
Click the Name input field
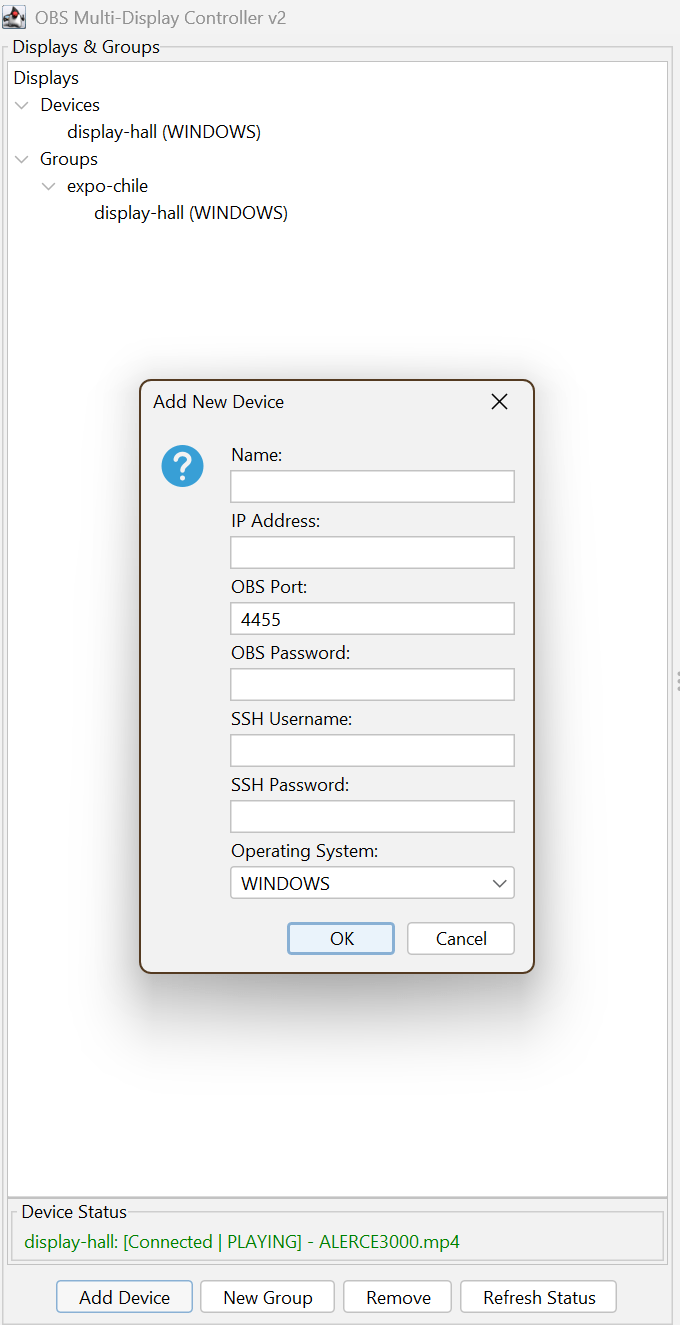click(x=372, y=487)
